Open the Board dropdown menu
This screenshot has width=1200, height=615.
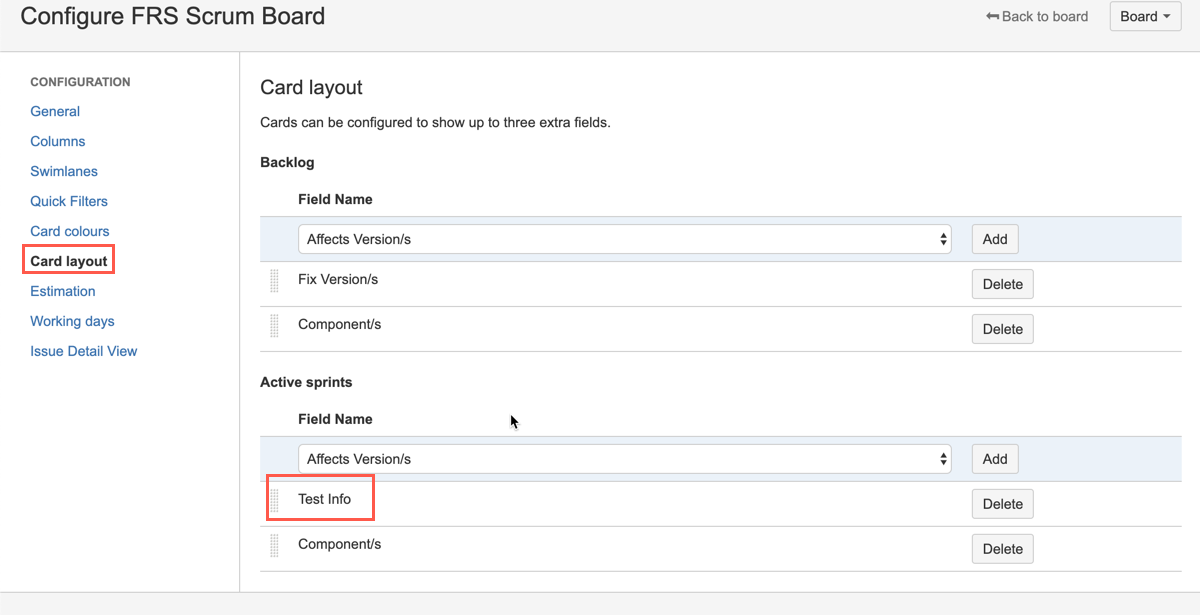click(x=1145, y=16)
